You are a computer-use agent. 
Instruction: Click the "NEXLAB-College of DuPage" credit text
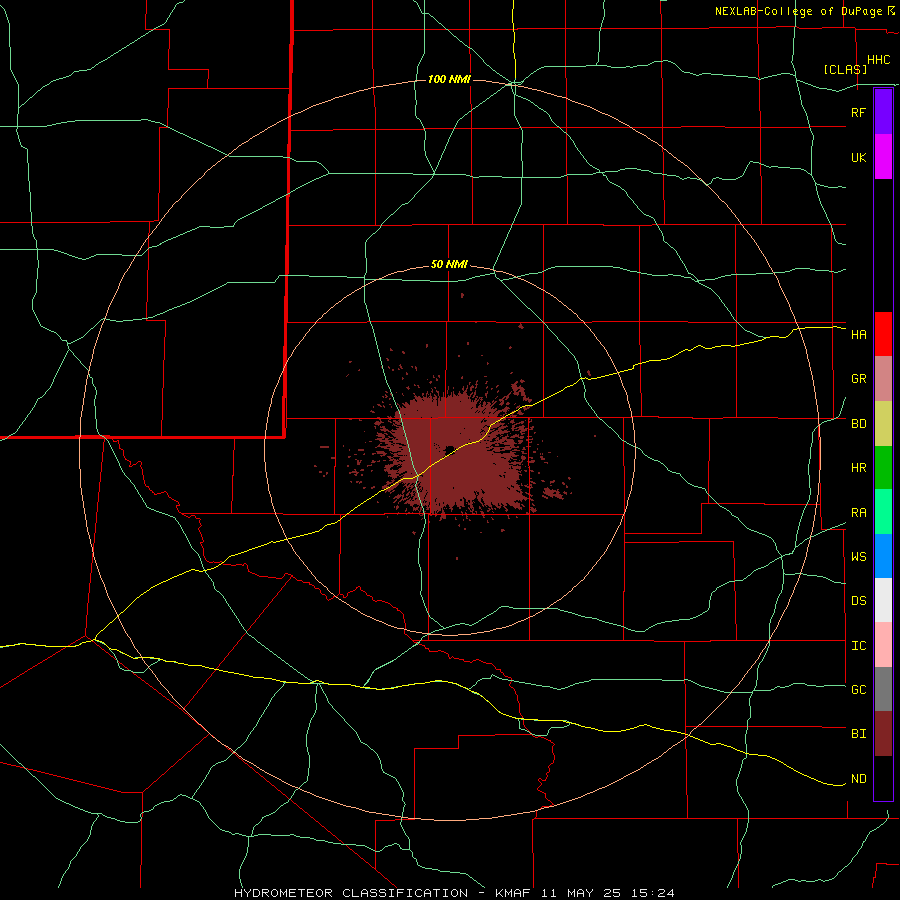coord(800,11)
